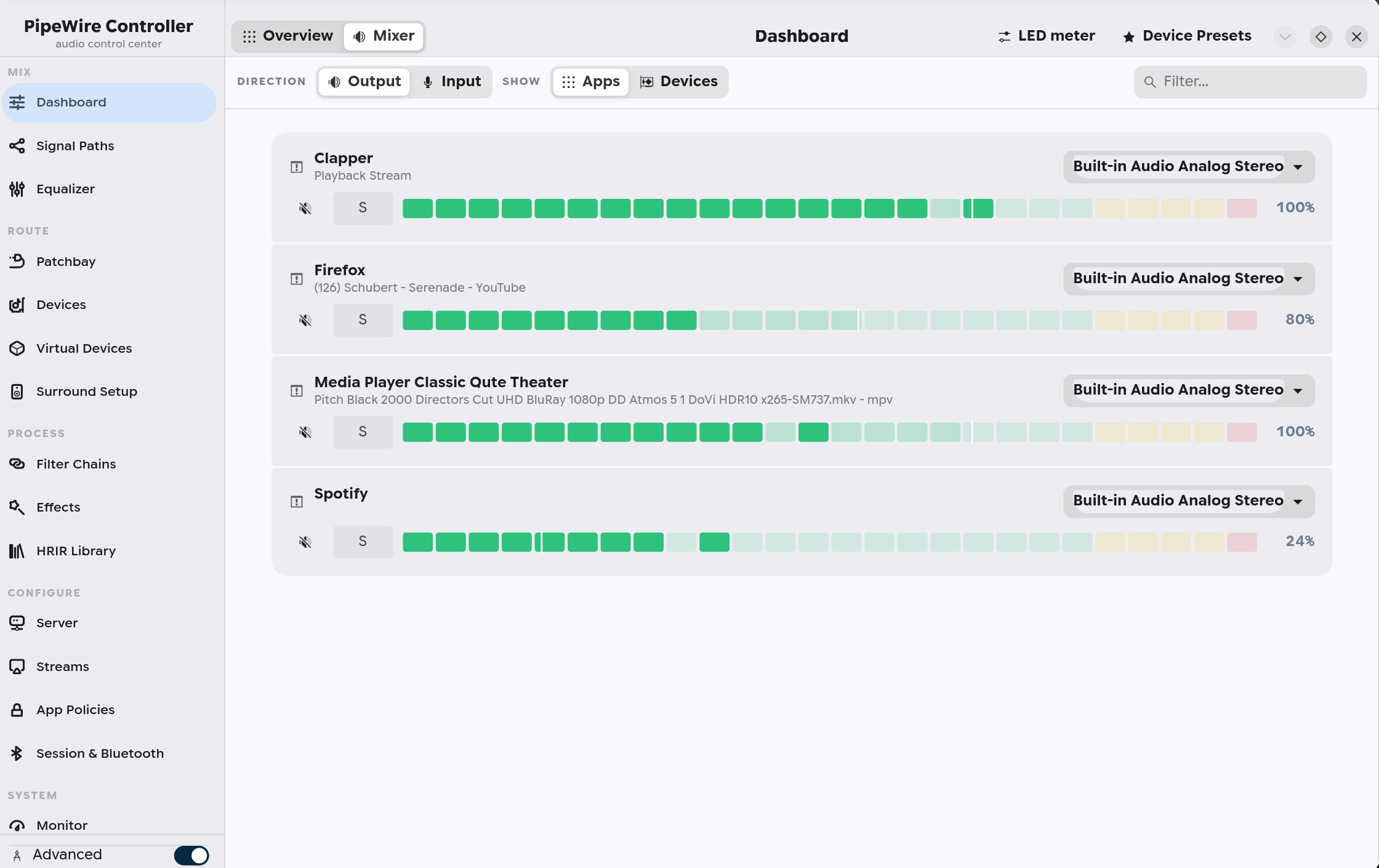Open Firefox output device dropdown
Image resolution: width=1379 pixels, height=868 pixels.
pyautogui.click(x=1189, y=279)
